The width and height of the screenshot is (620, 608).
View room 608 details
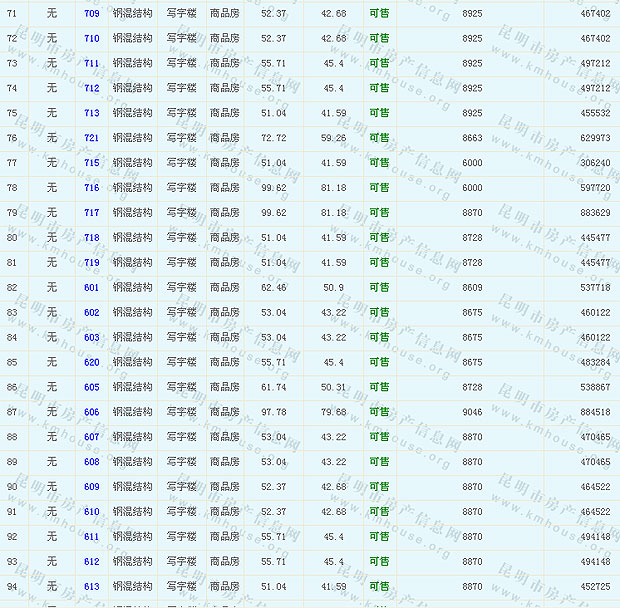[91, 462]
